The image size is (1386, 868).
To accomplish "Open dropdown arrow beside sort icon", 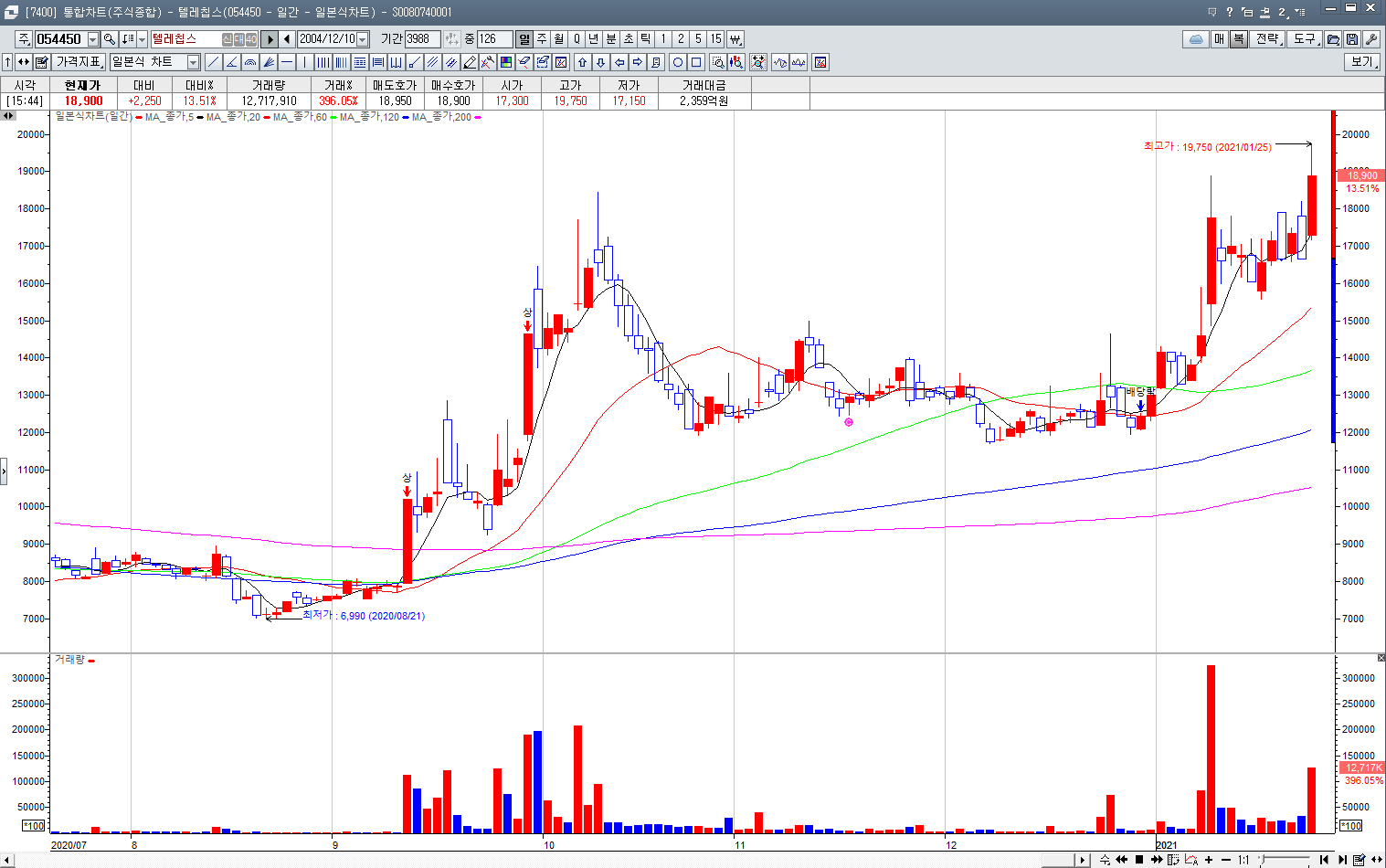I will 142,39.
